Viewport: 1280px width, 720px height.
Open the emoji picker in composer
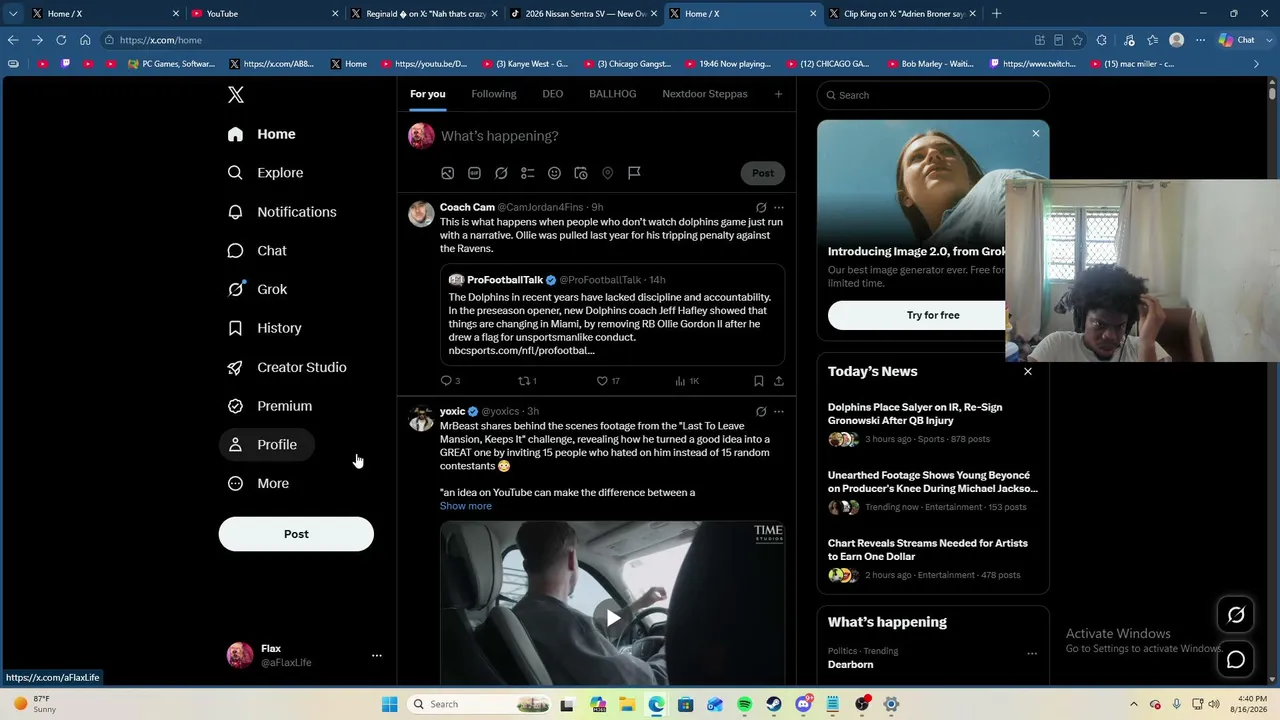tap(554, 173)
